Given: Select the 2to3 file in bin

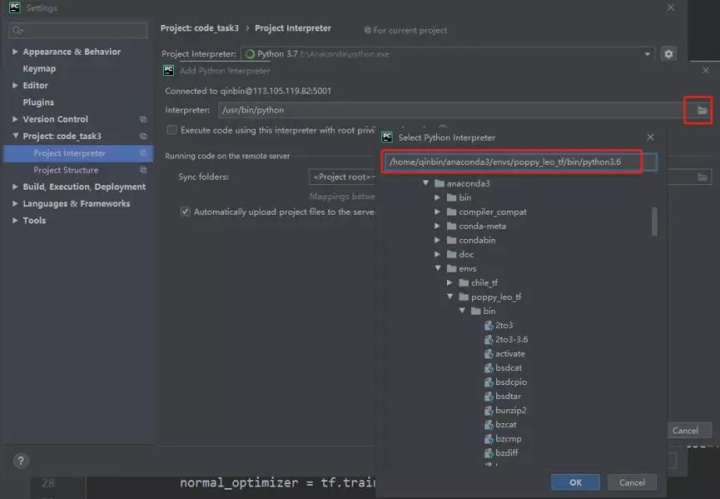Looking at the screenshot, I should coord(498,325).
